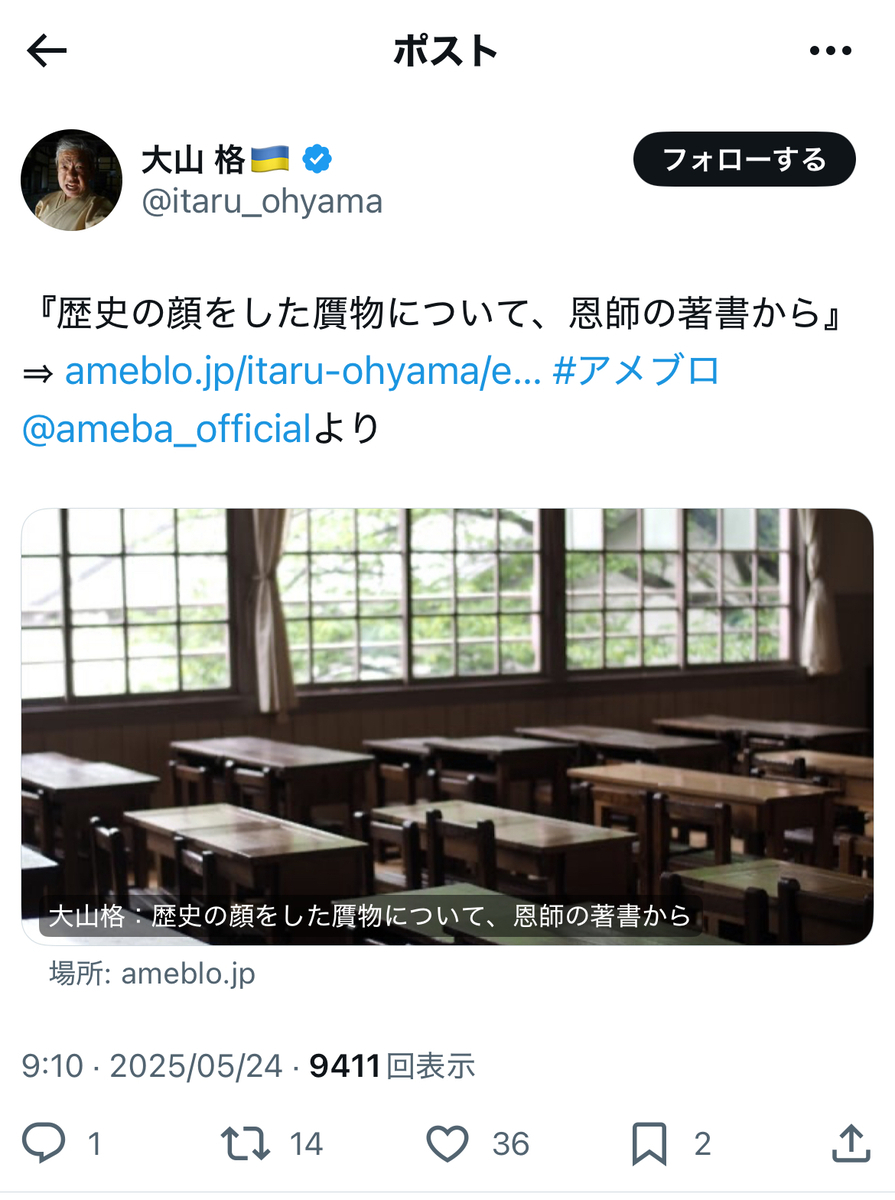View the 9411 回表示 view count
The height and width of the screenshot is (1200, 895).
[392, 1066]
